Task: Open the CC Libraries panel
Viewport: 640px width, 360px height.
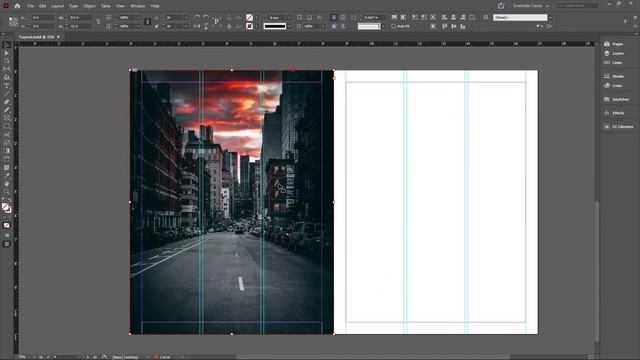Action: coord(618,127)
